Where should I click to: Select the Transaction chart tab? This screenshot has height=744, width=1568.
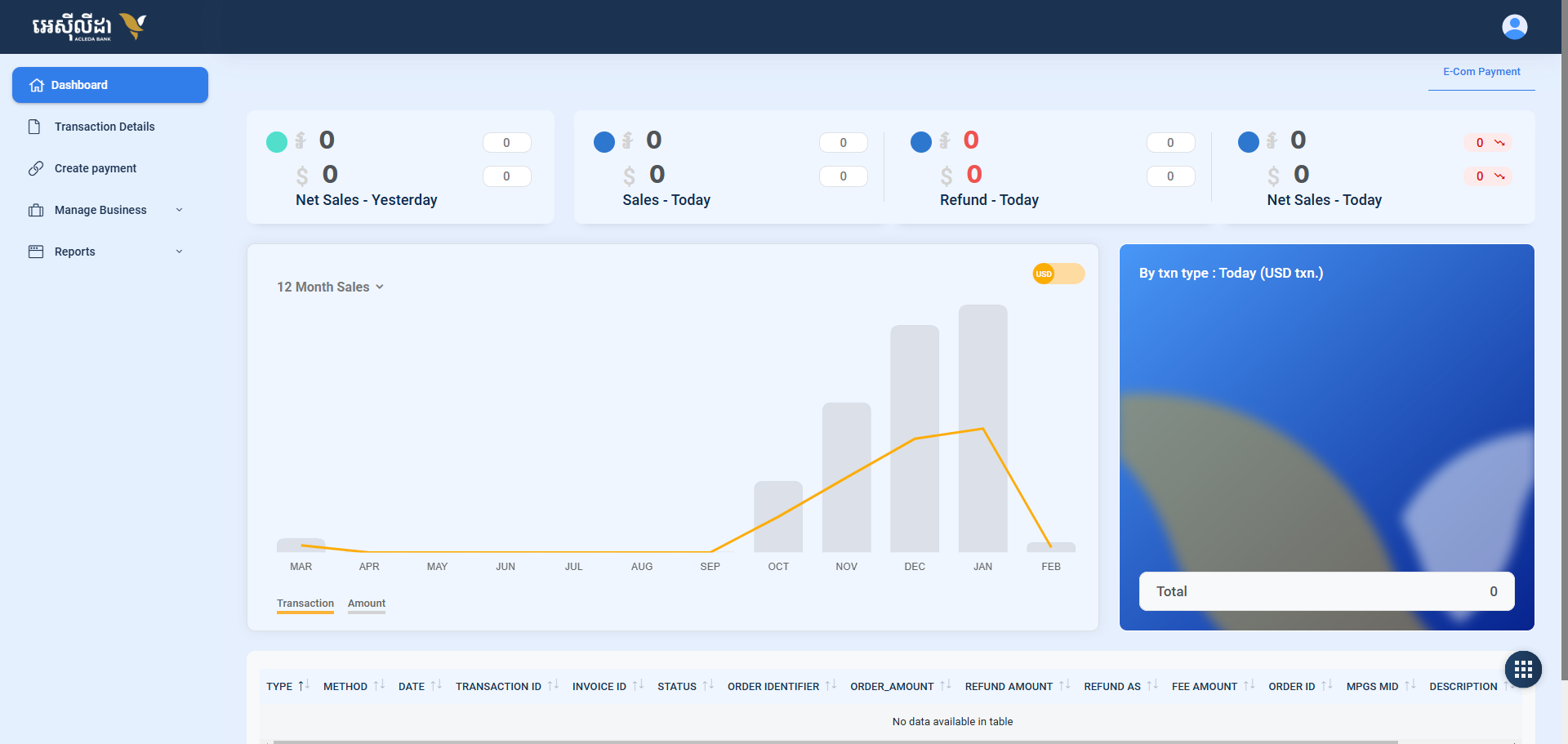tap(305, 604)
